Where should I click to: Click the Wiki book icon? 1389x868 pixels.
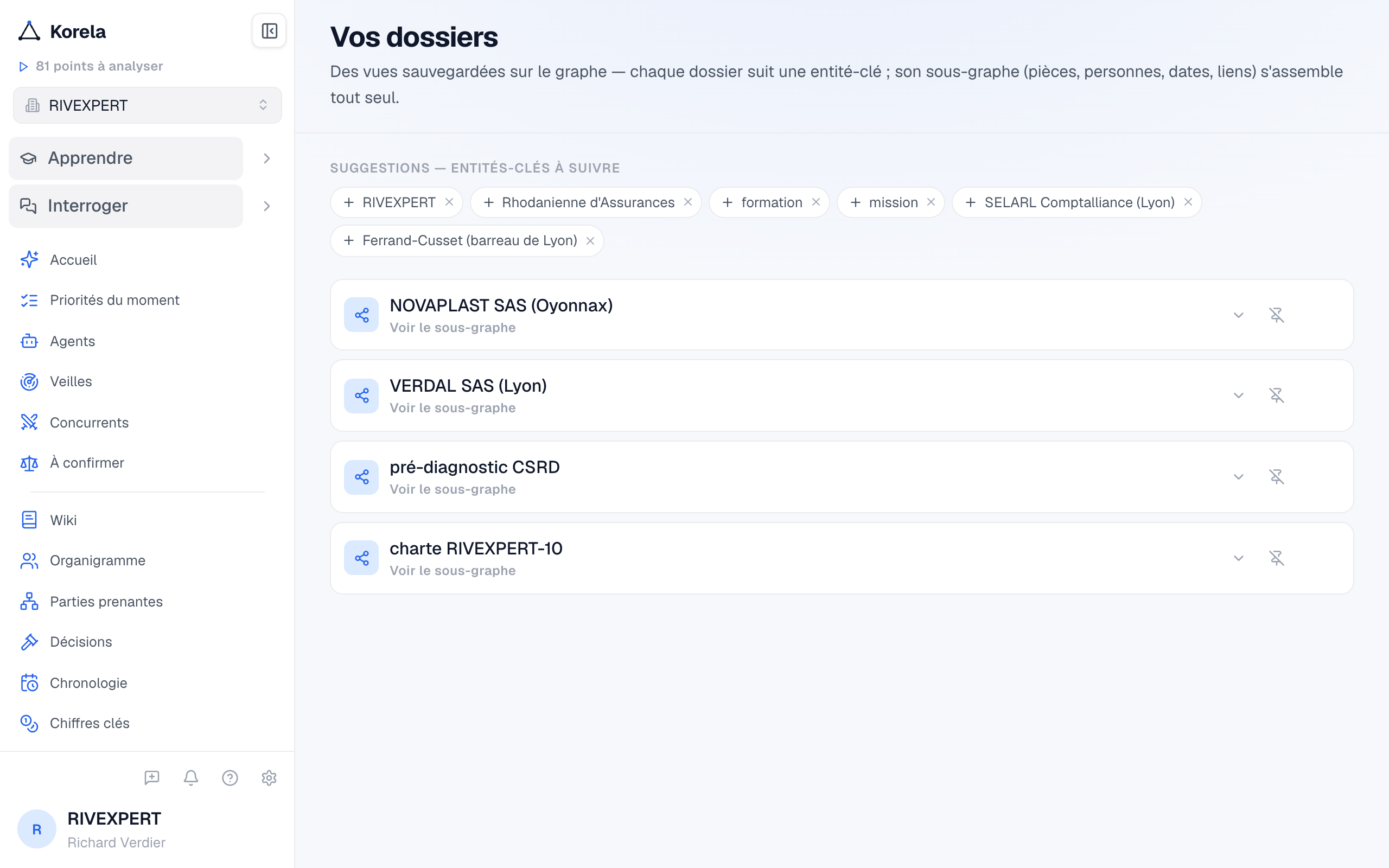29,520
